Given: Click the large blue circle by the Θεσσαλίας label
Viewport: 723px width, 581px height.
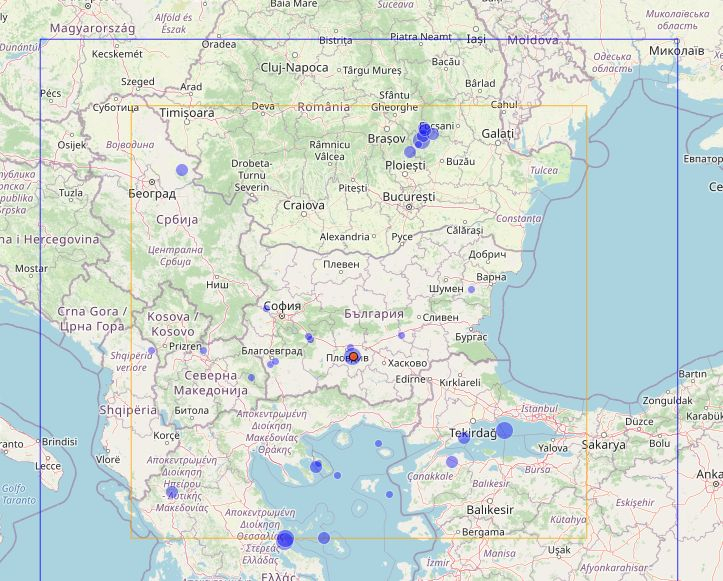Looking at the screenshot, I should tap(285, 539).
